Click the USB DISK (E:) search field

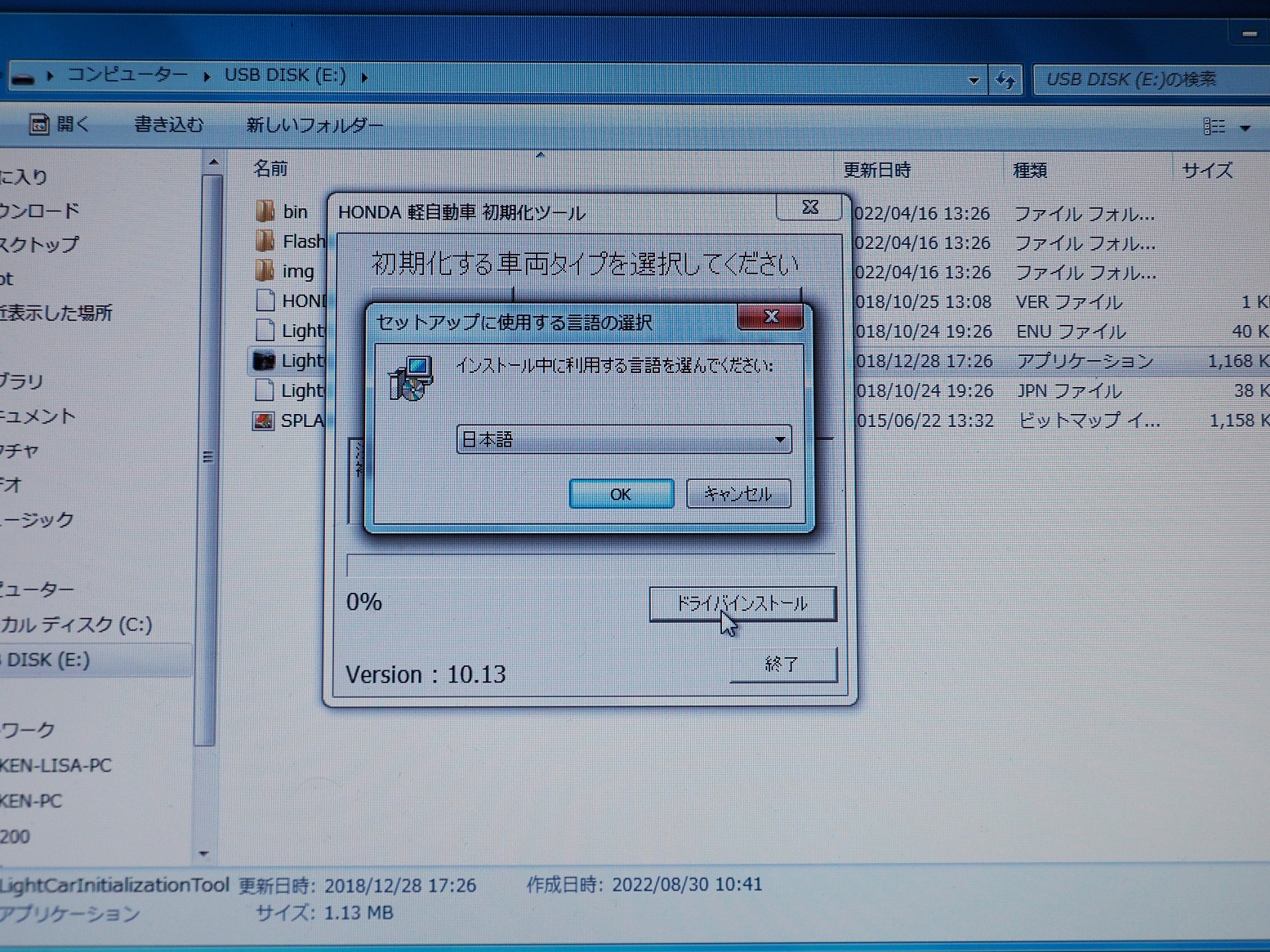click(1152, 80)
